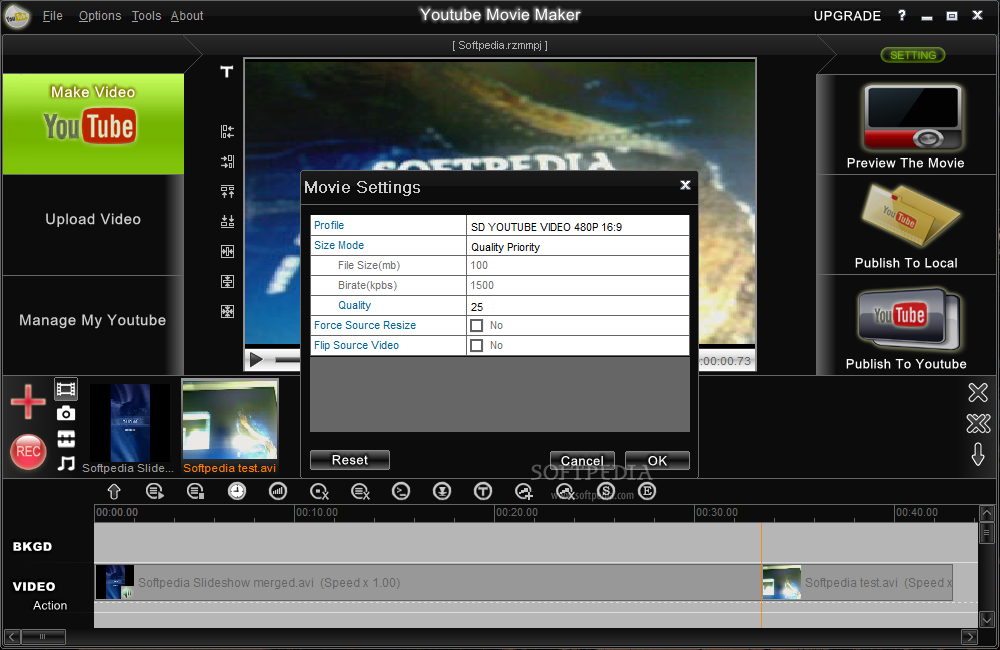Screen dimensions: 1000x650
Task: Click the clock duration icon in timeline toolbar
Action: tap(237, 491)
